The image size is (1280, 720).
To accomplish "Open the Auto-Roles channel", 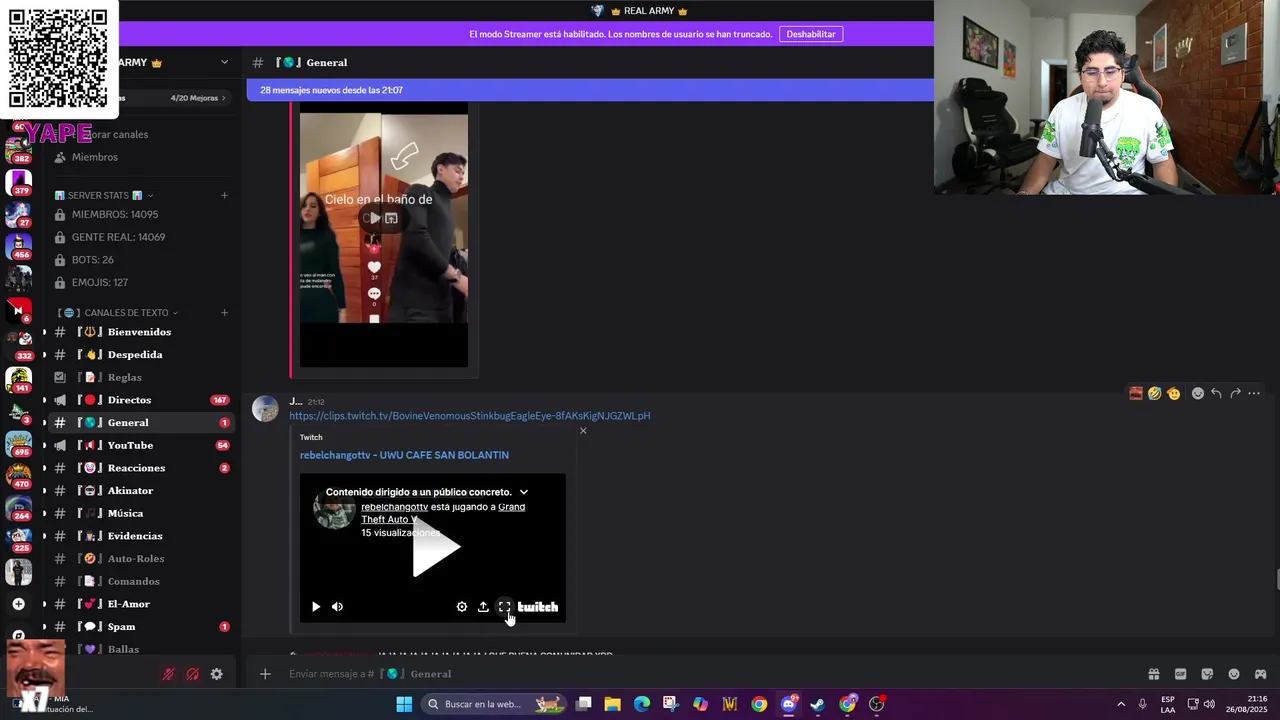I will 140,559.
